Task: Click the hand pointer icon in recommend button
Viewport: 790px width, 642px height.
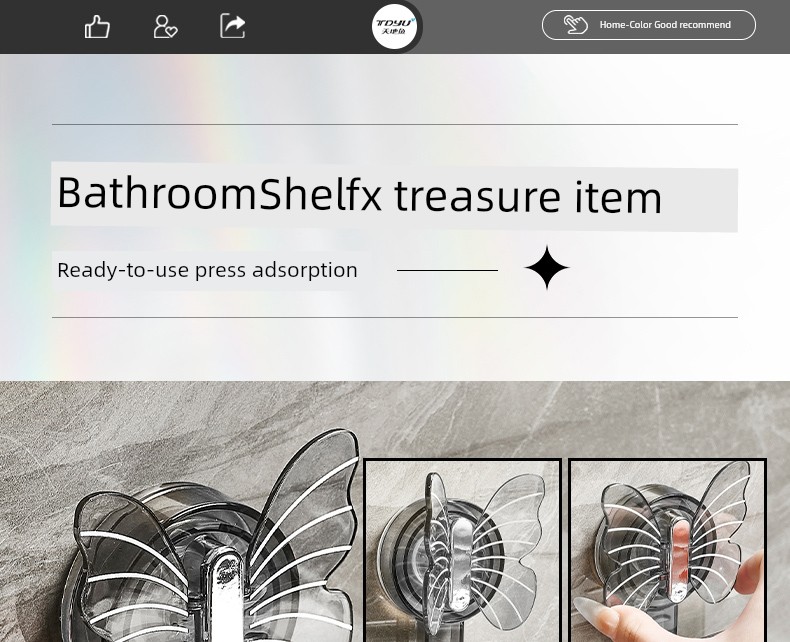Action: click(x=575, y=25)
